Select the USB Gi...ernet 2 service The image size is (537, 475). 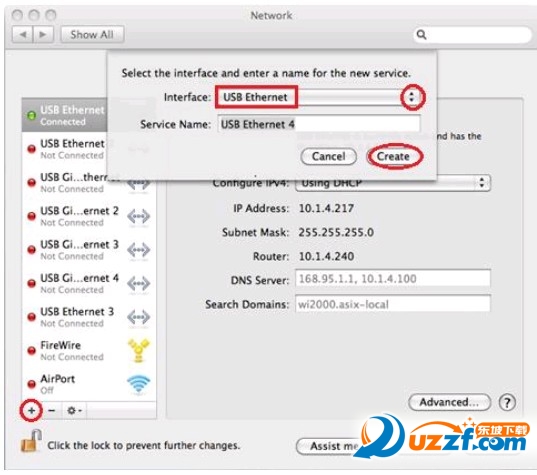(x=89, y=216)
